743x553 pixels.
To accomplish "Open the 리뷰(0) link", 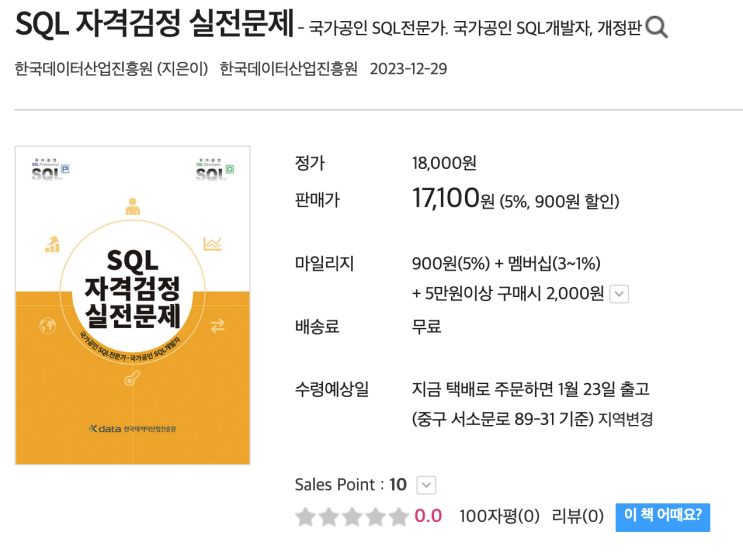I will (578, 516).
